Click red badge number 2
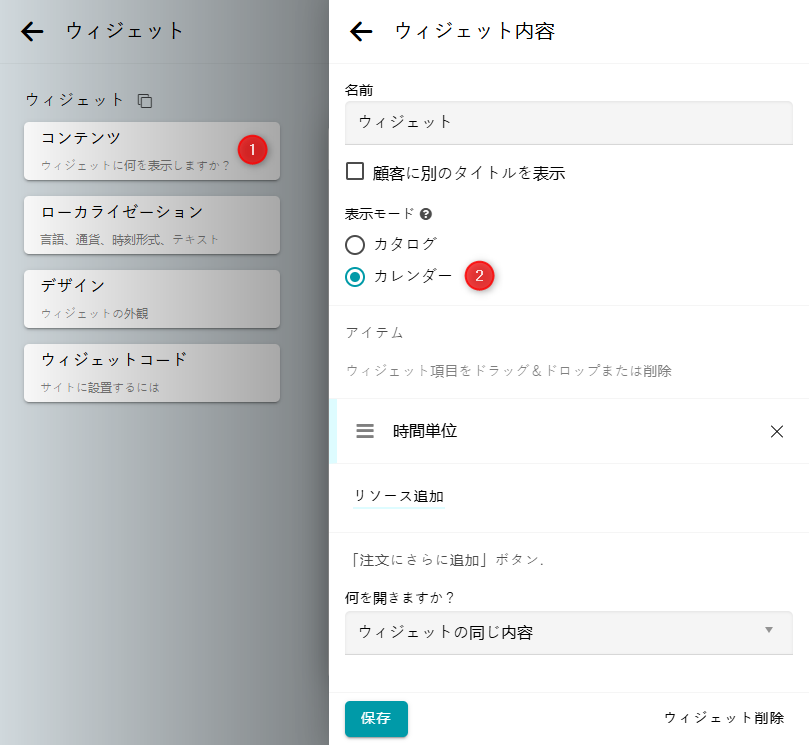809x745 pixels. (480, 276)
